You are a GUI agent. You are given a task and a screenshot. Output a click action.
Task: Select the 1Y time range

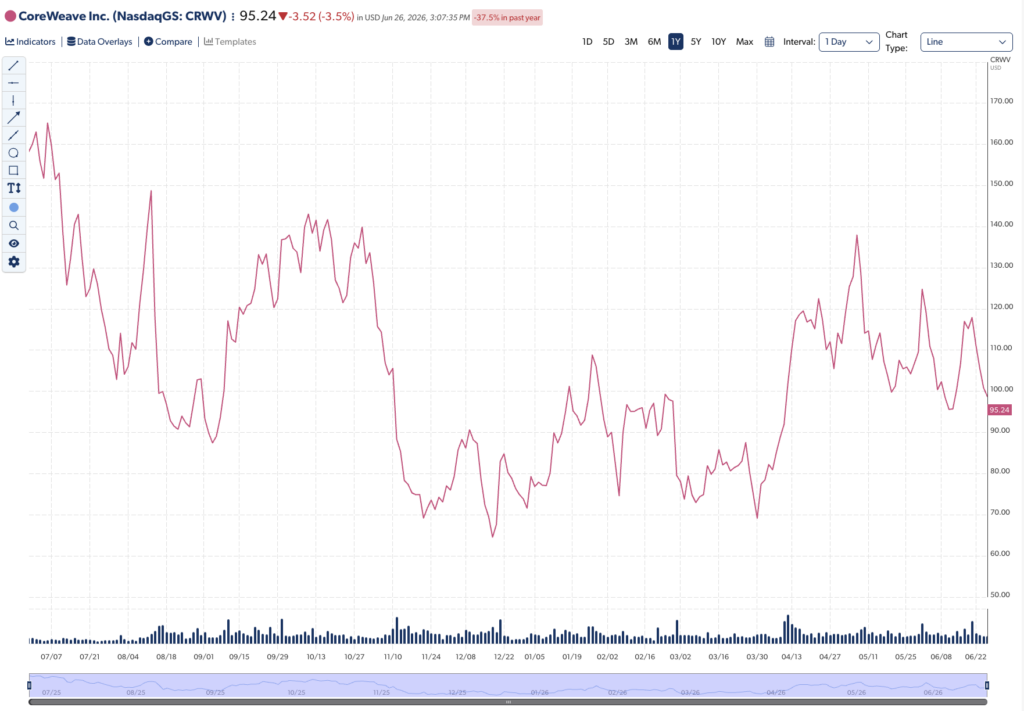coord(676,42)
